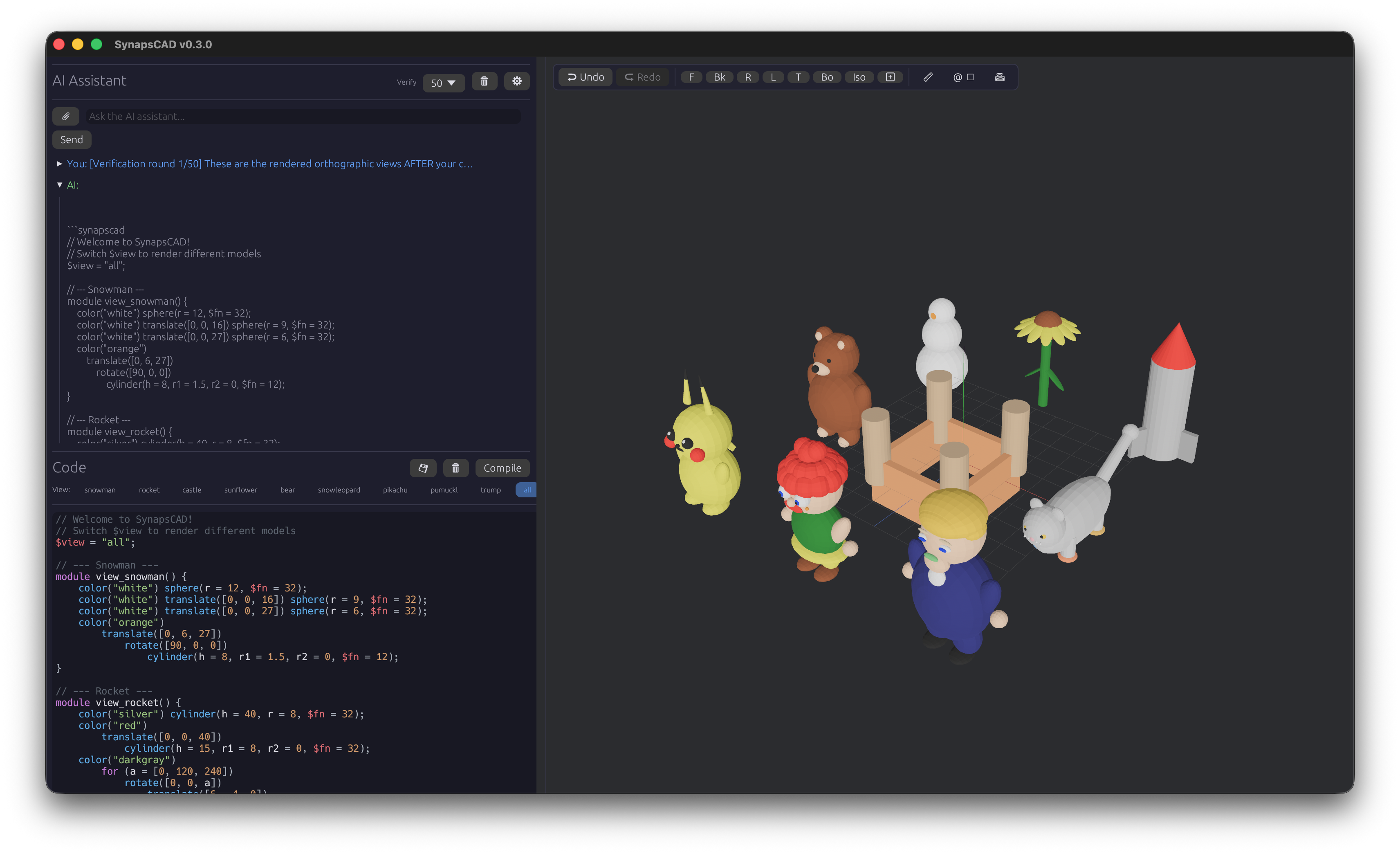
Task: Select the pikachu view tab
Action: pos(395,490)
